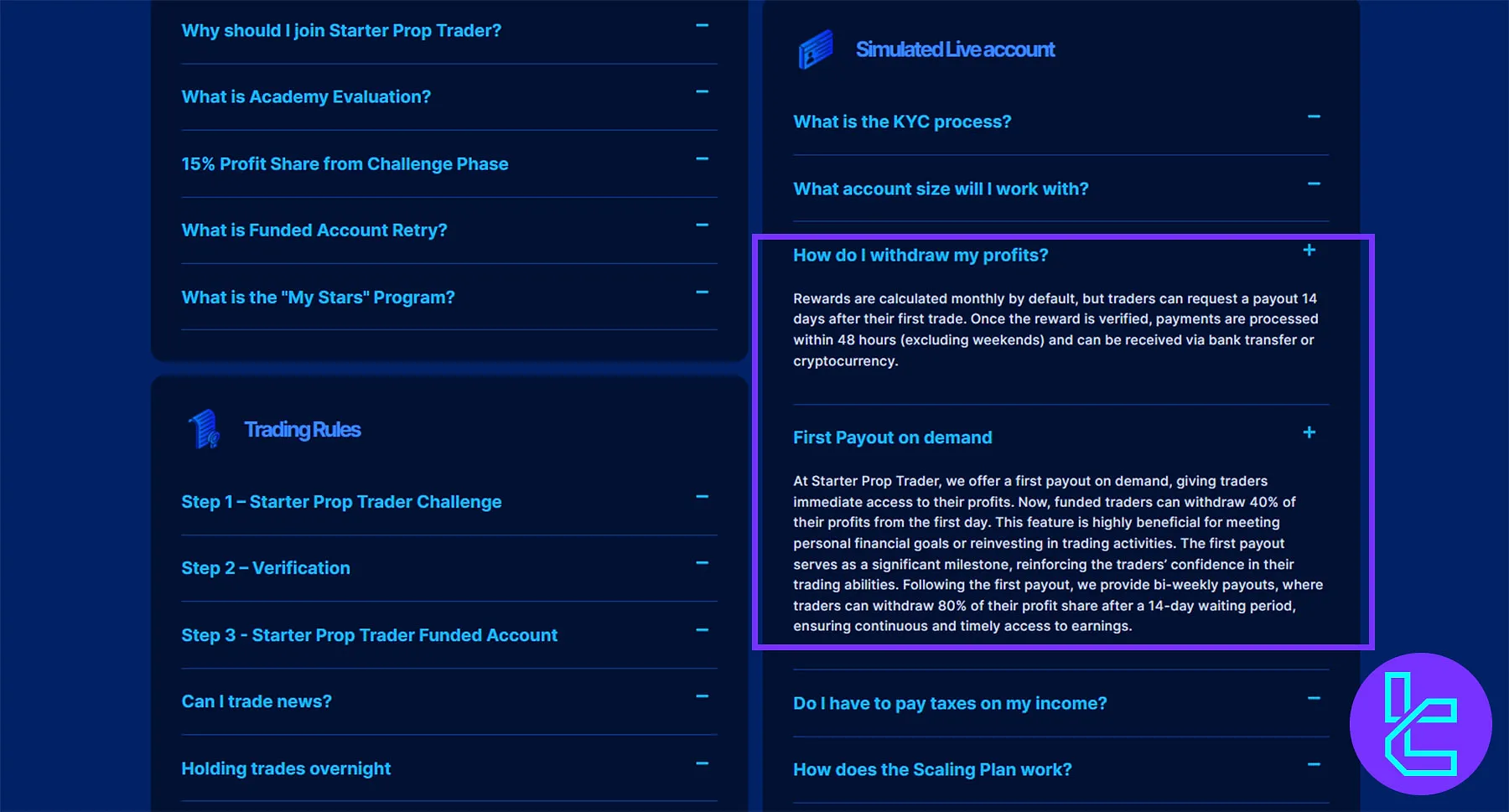The height and width of the screenshot is (812, 1509).
Task: Expand 'What account size will I work with?'
Action: [941, 189]
